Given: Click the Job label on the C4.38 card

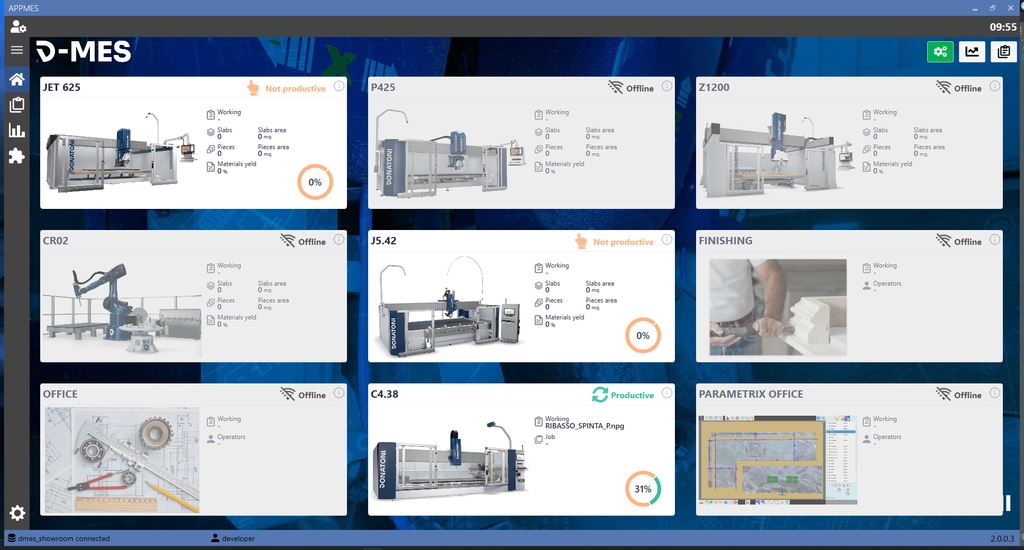Looking at the screenshot, I should (550, 437).
